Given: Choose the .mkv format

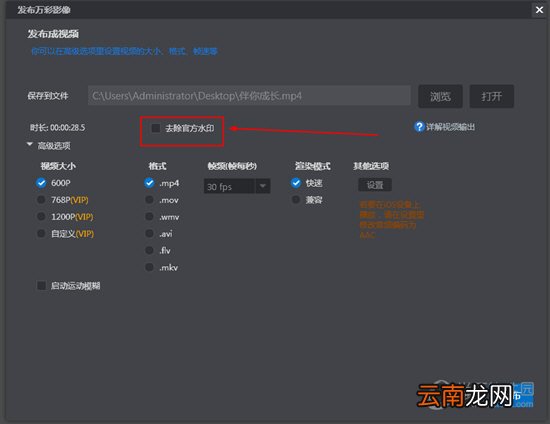Looking at the screenshot, I should click(x=149, y=267).
